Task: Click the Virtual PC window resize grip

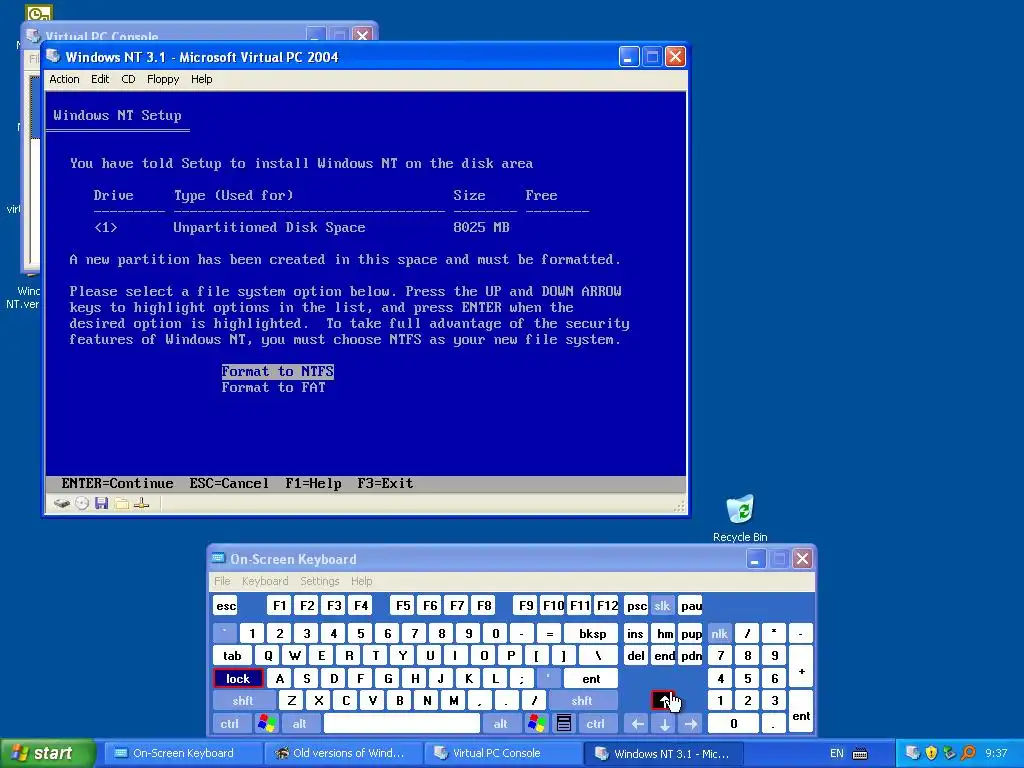Action: 680,507
